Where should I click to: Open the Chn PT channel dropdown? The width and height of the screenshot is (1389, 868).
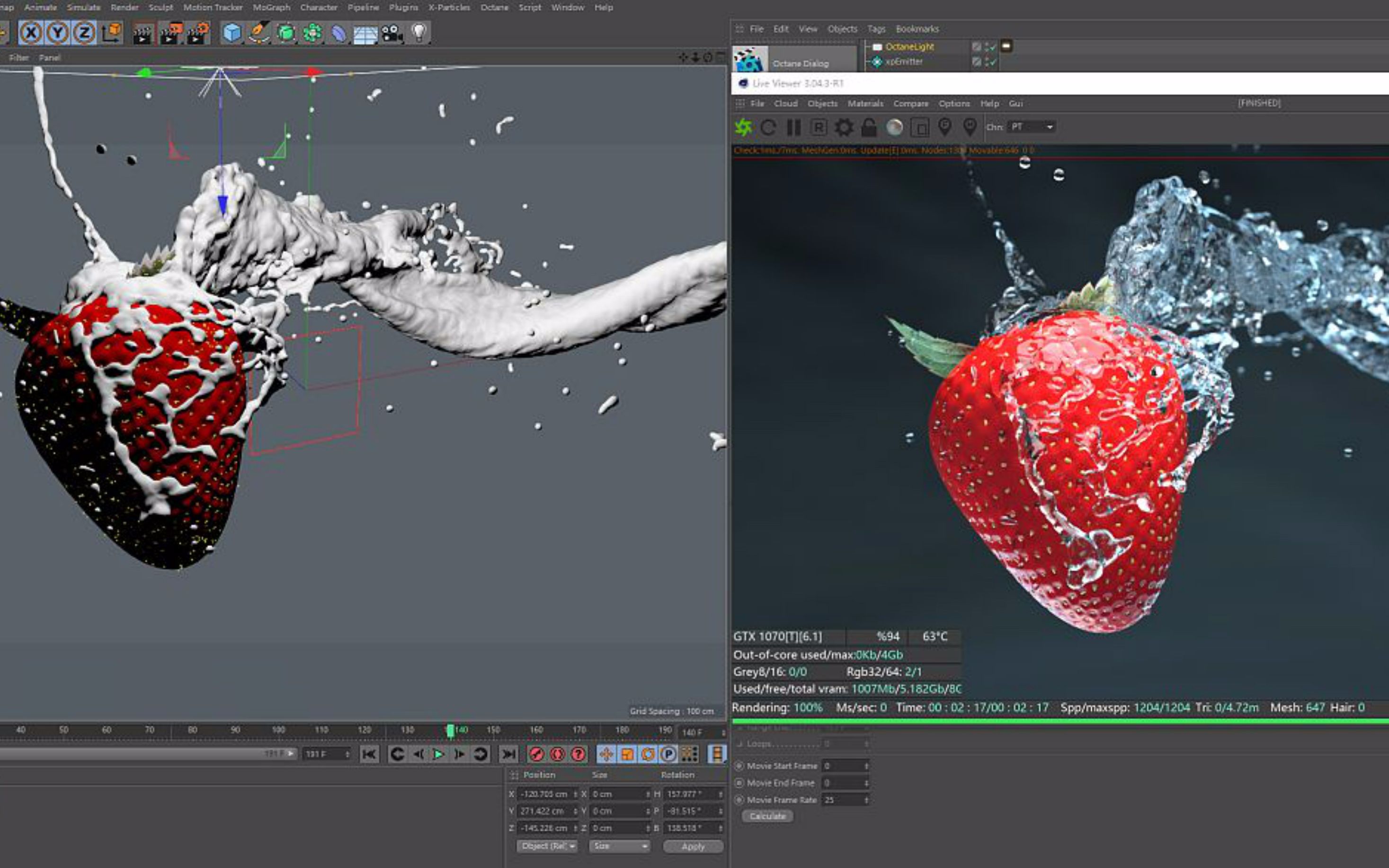[x=1031, y=127]
